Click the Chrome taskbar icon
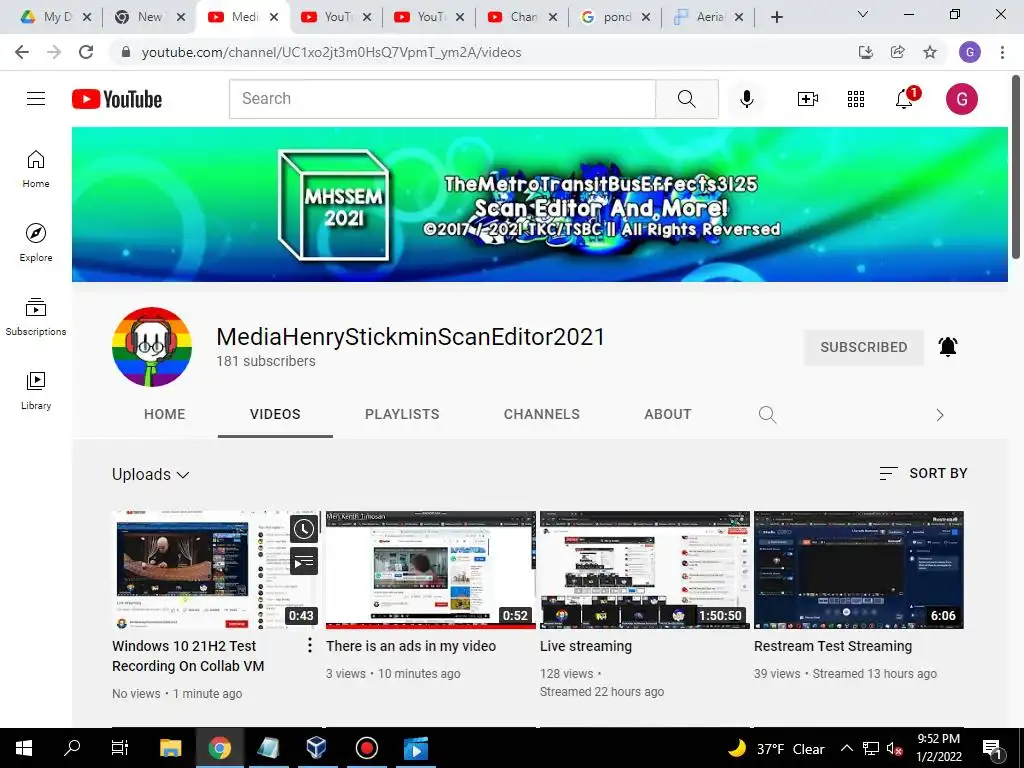 pyautogui.click(x=219, y=748)
